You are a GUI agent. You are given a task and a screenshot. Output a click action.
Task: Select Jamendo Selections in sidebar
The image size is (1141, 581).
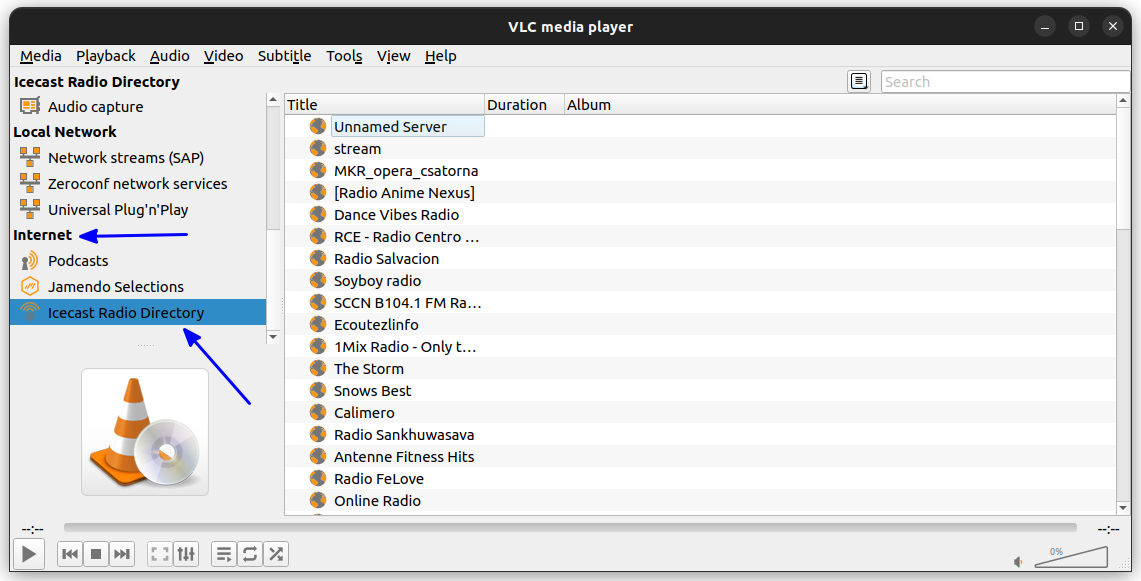click(x=116, y=287)
